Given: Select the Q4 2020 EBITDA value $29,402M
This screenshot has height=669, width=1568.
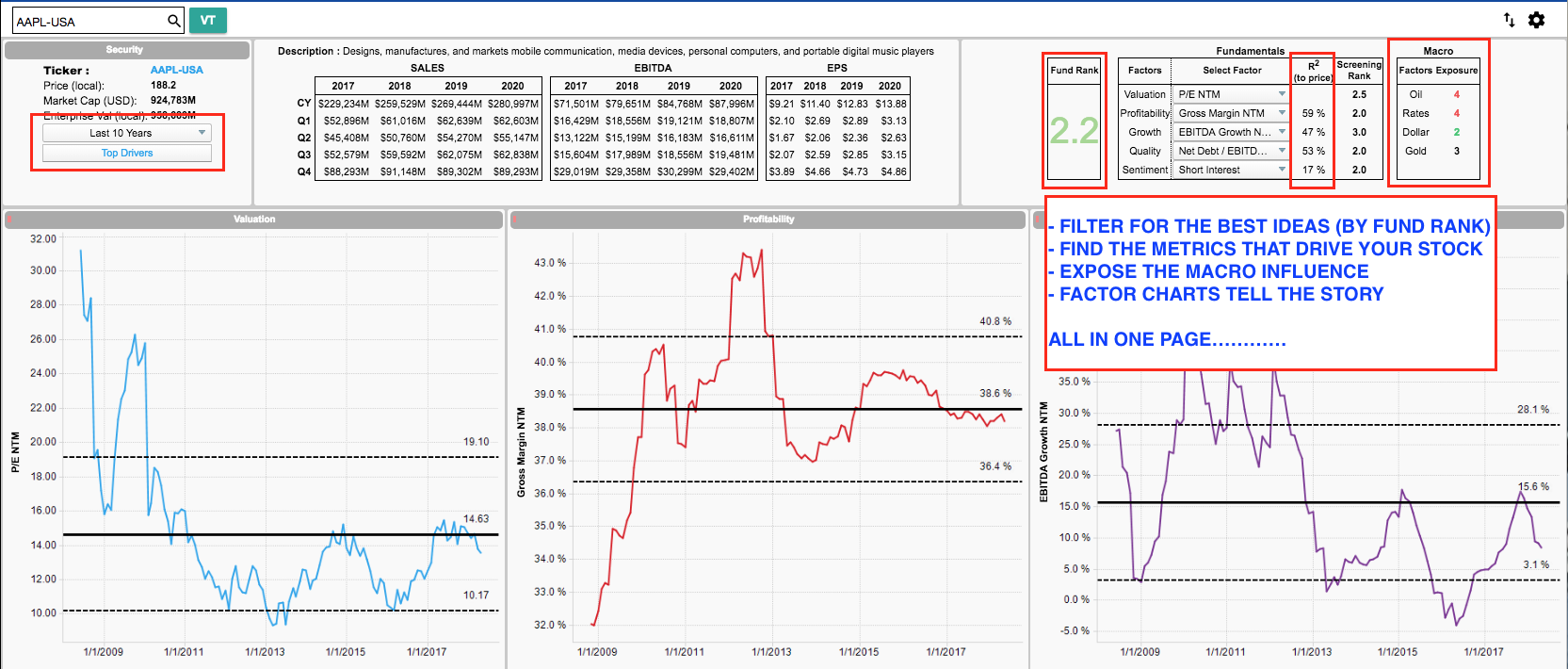Looking at the screenshot, I should click(732, 171).
